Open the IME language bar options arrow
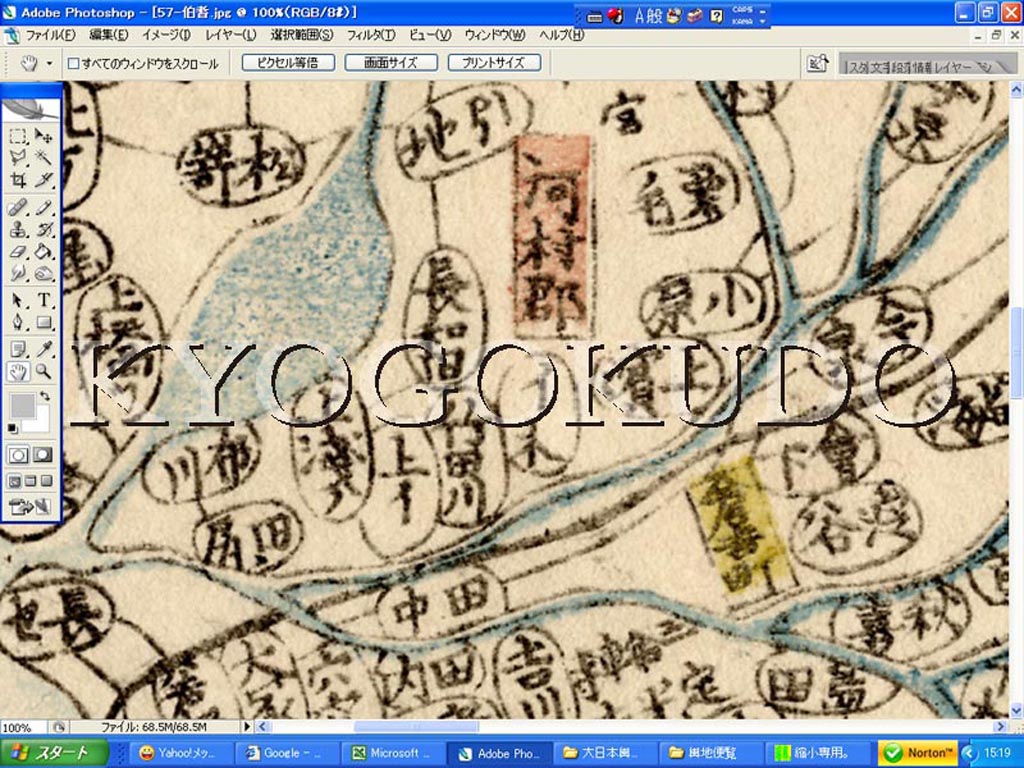Viewport: 1024px width, 768px height. click(x=763, y=21)
